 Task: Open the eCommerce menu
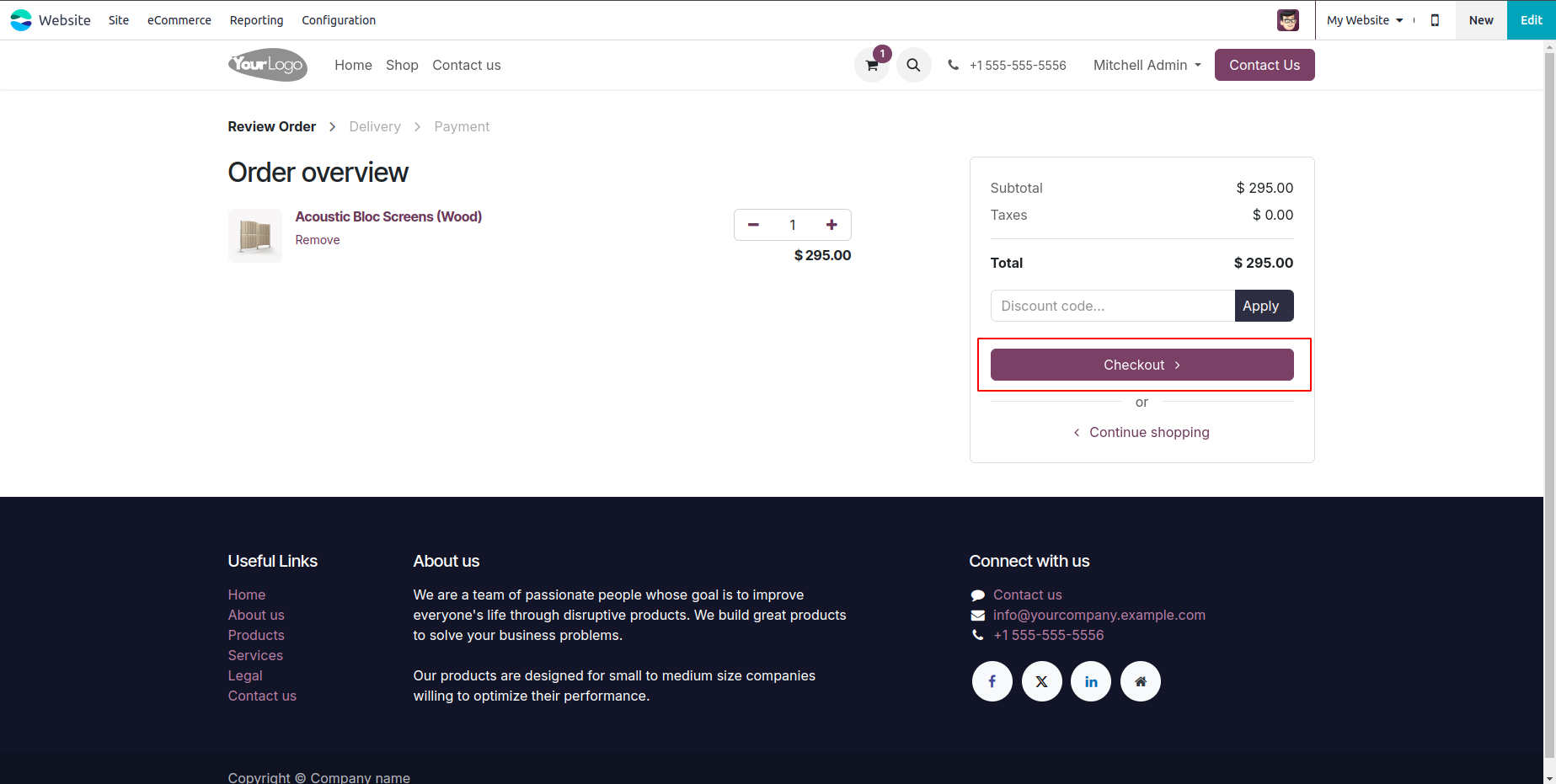(179, 20)
